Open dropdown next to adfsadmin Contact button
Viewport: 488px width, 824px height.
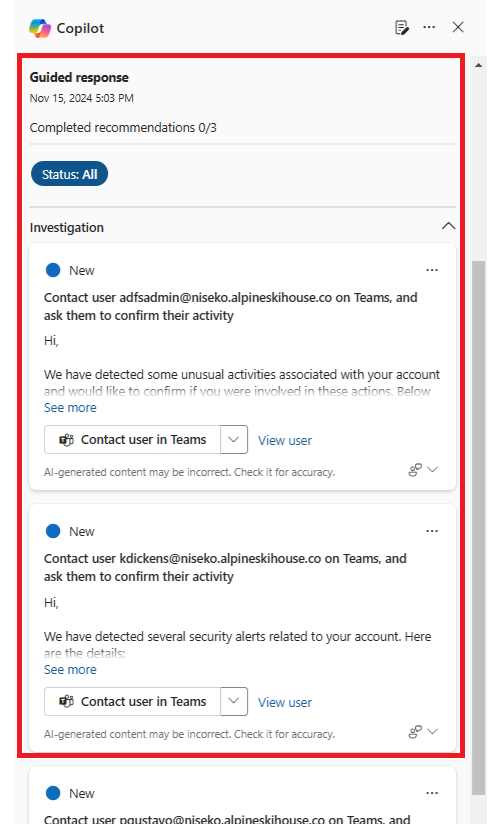point(234,439)
